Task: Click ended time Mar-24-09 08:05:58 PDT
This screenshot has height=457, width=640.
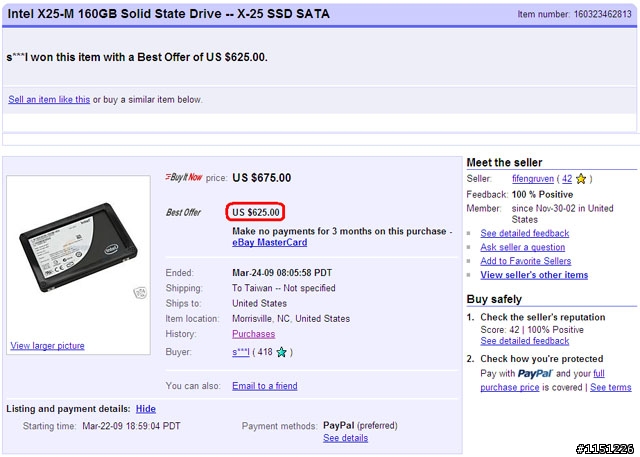Action: pos(282,273)
